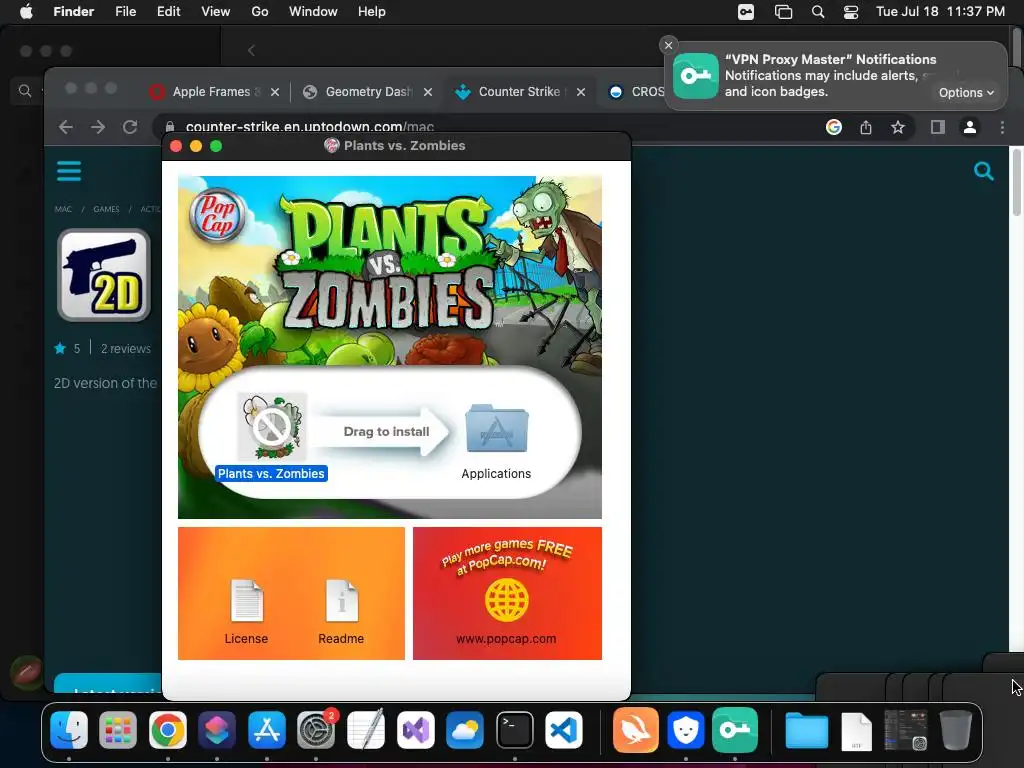Click the blue star rating icon
The height and width of the screenshot is (768, 1024).
tap(60, 348)
